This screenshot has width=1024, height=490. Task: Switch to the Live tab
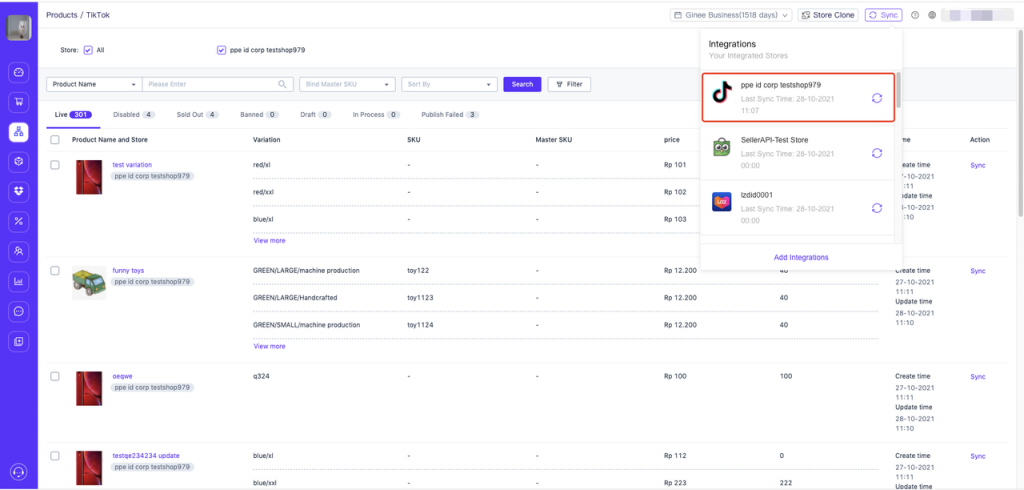coord(72,114)
